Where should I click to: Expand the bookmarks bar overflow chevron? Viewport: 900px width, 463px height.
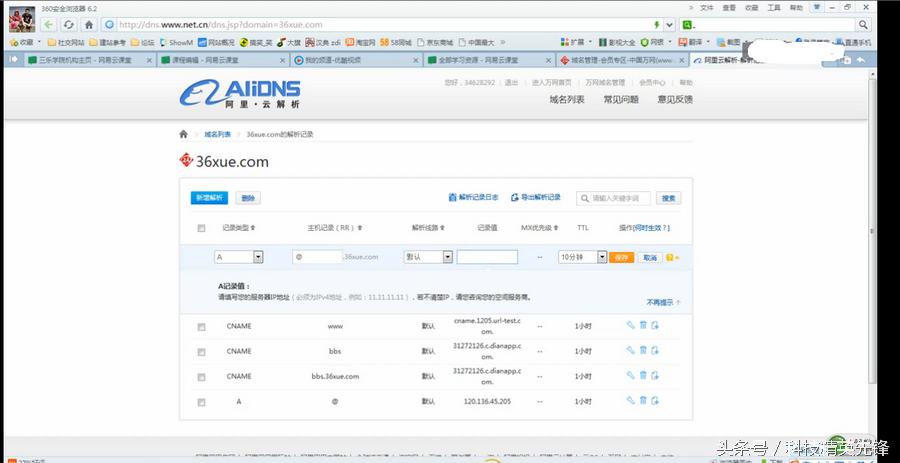[503, 42]
